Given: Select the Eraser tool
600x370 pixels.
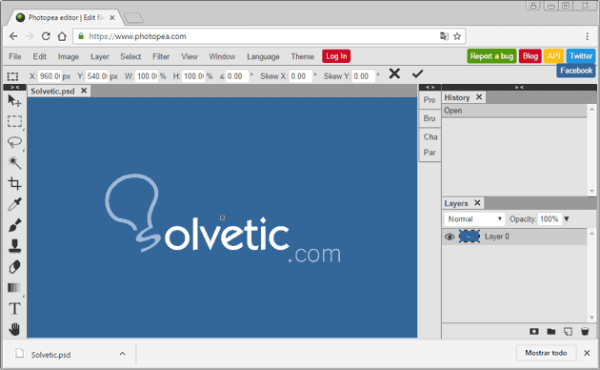Looking at the screenshot, I should [15, 267].
